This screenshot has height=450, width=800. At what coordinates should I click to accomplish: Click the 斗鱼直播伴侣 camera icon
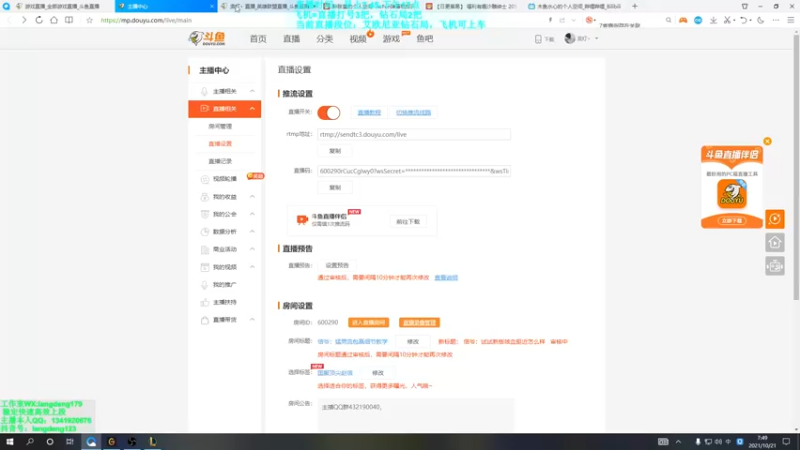[302, 219]
